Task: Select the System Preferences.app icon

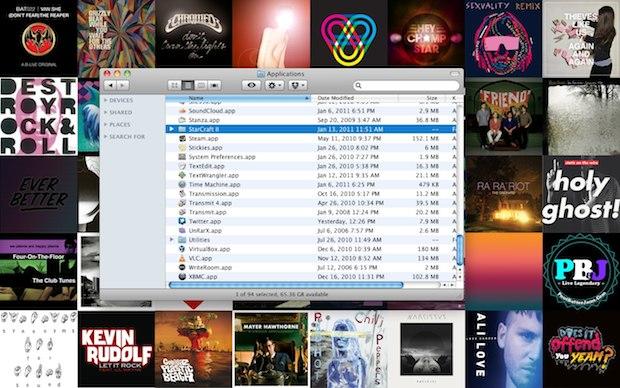Action: (x=182, y=157)
